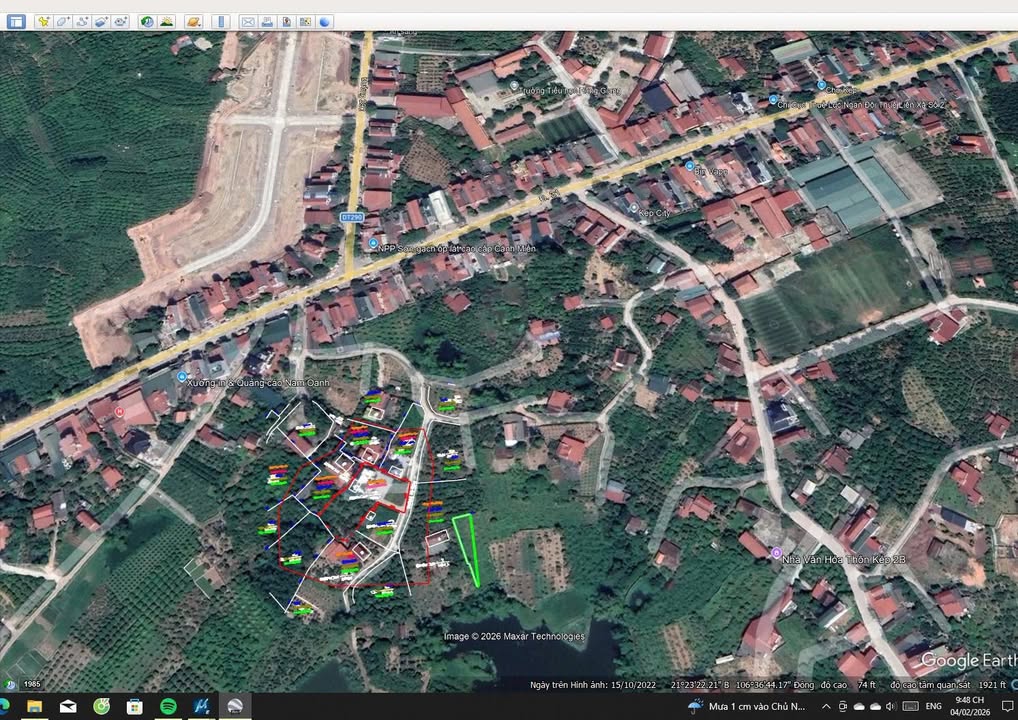1018x720 pixels.
Task: Click the Email envelope icon
Action: pyautogui.click(x=247, y=21)
